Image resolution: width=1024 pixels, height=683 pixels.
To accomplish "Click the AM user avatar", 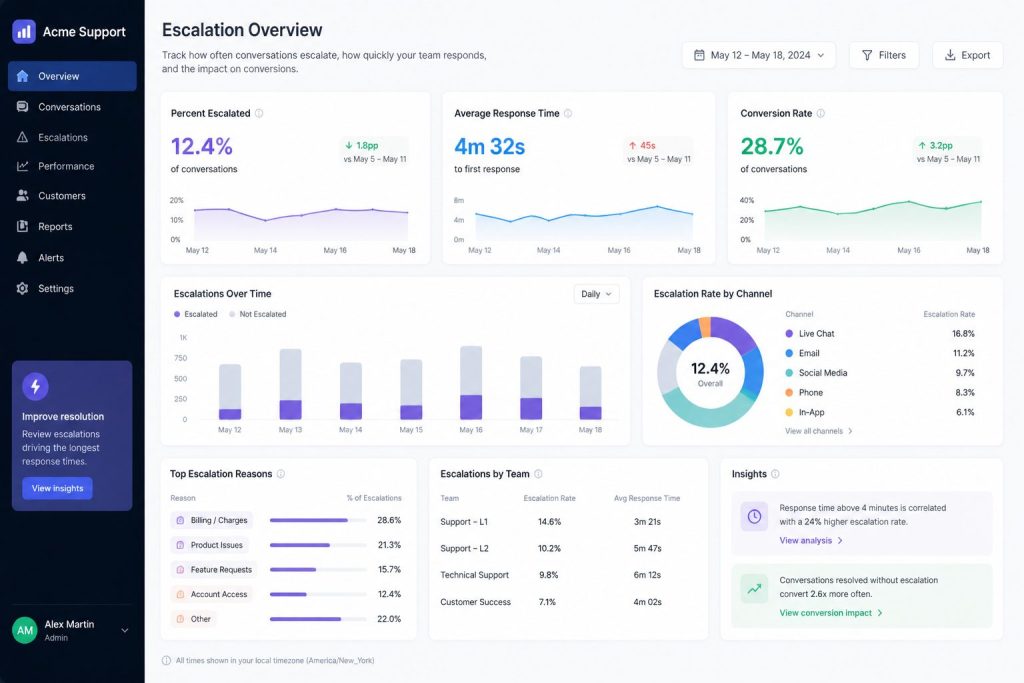I will coord(25,630).
